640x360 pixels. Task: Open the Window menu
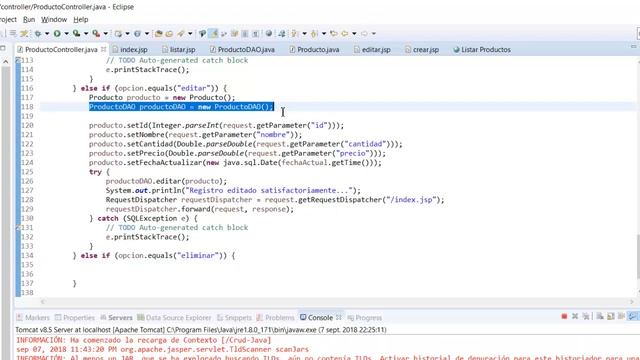54,19
